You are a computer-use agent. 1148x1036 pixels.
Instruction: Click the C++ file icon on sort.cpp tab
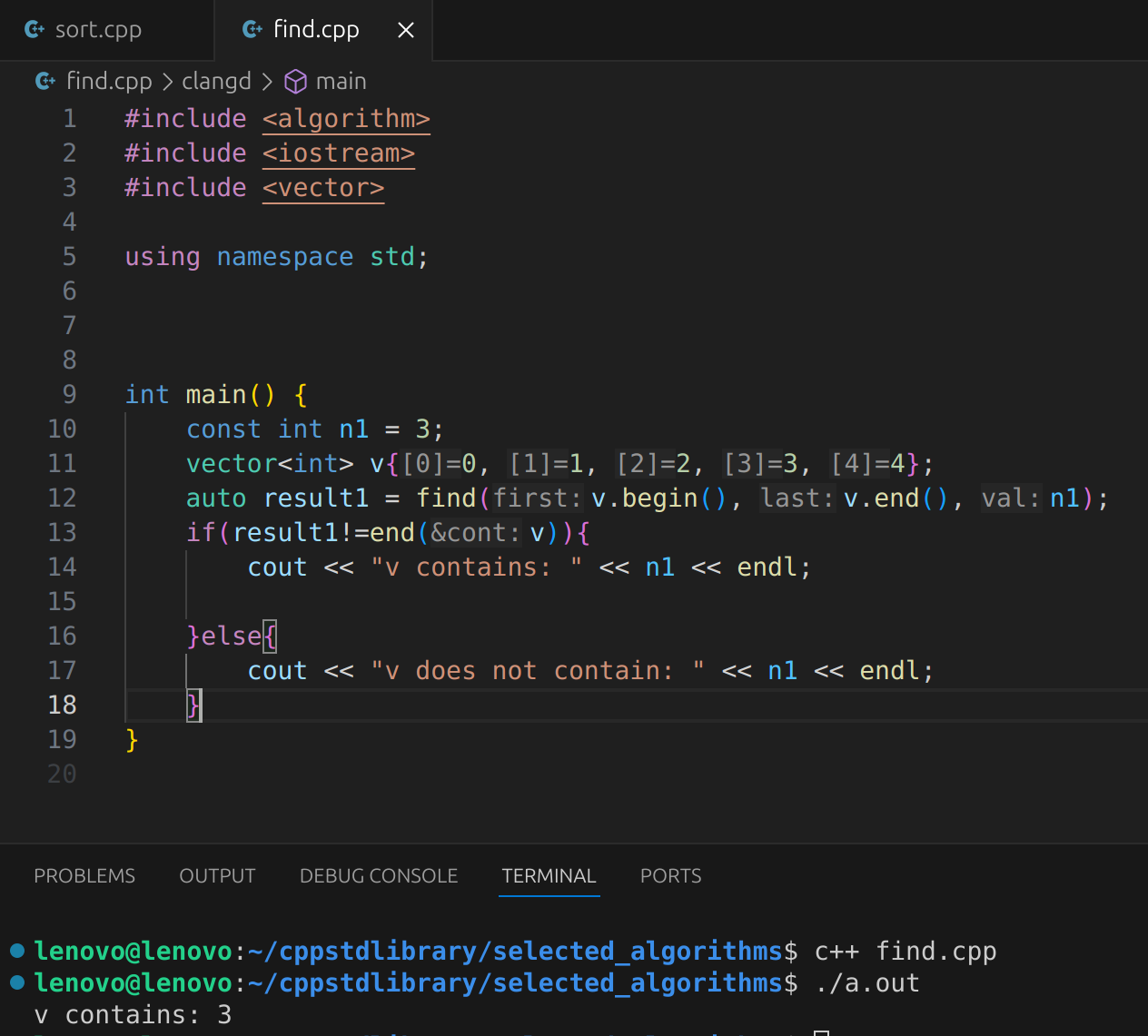pyautogui.click(x=35, y=30)
